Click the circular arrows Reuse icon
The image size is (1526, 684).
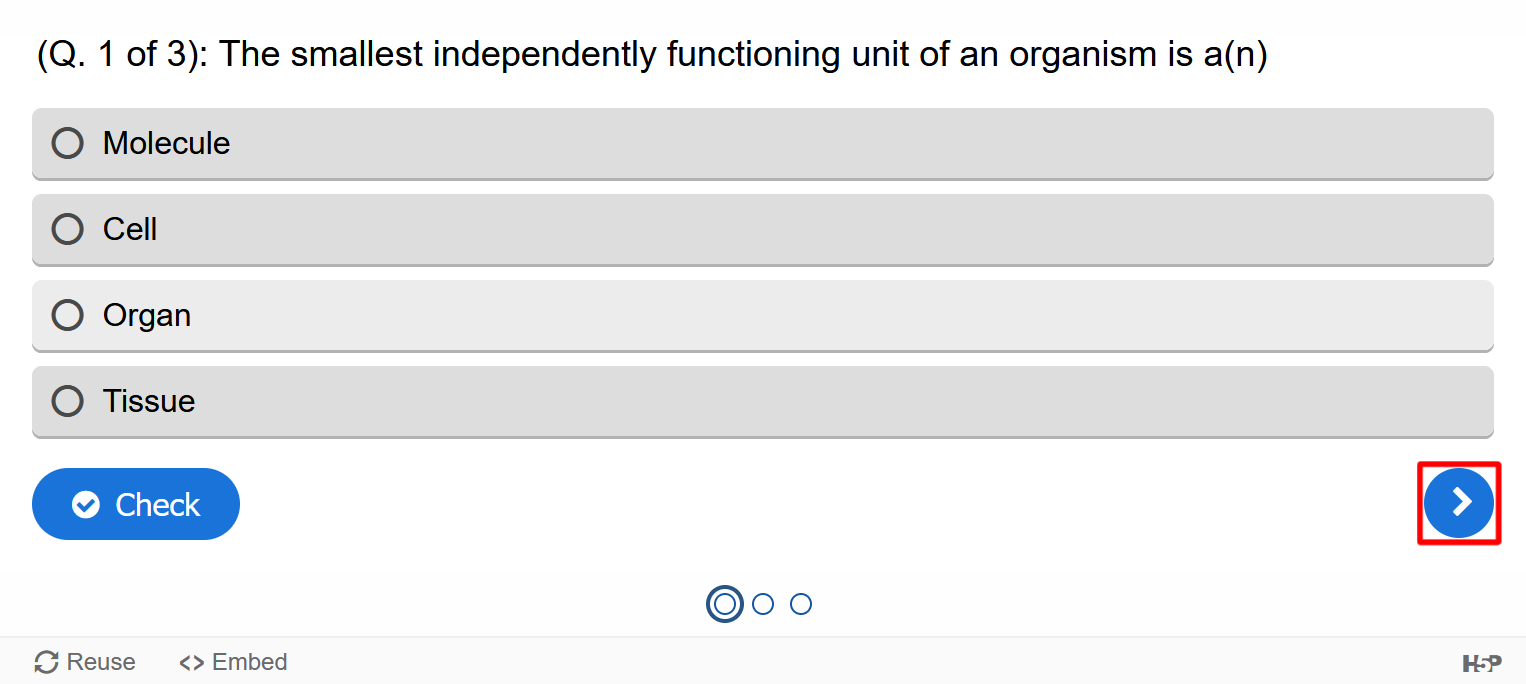click(x=46, y=662)
